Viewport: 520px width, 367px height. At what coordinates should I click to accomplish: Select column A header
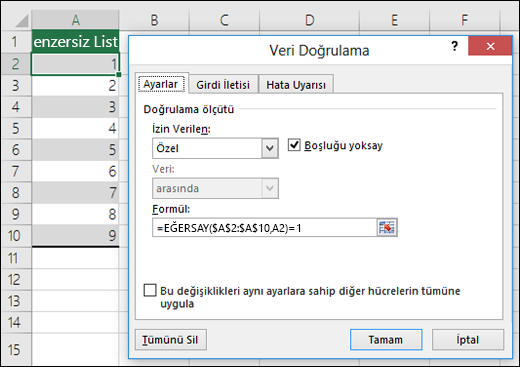[x=75, y=20]
